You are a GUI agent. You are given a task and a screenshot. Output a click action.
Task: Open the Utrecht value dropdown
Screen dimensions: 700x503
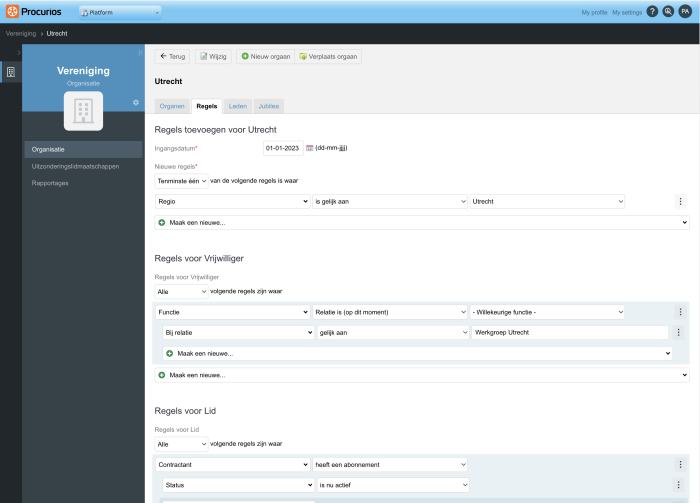547,201
